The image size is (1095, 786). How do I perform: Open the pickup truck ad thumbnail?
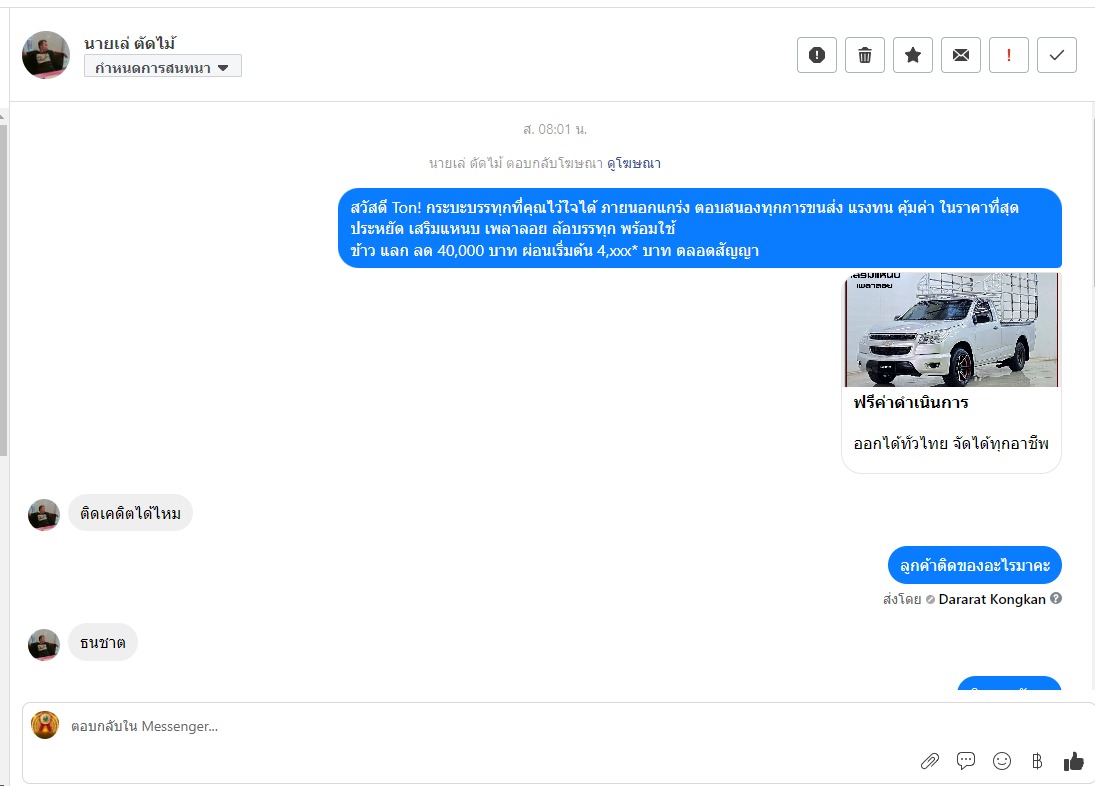pos(951,329)
